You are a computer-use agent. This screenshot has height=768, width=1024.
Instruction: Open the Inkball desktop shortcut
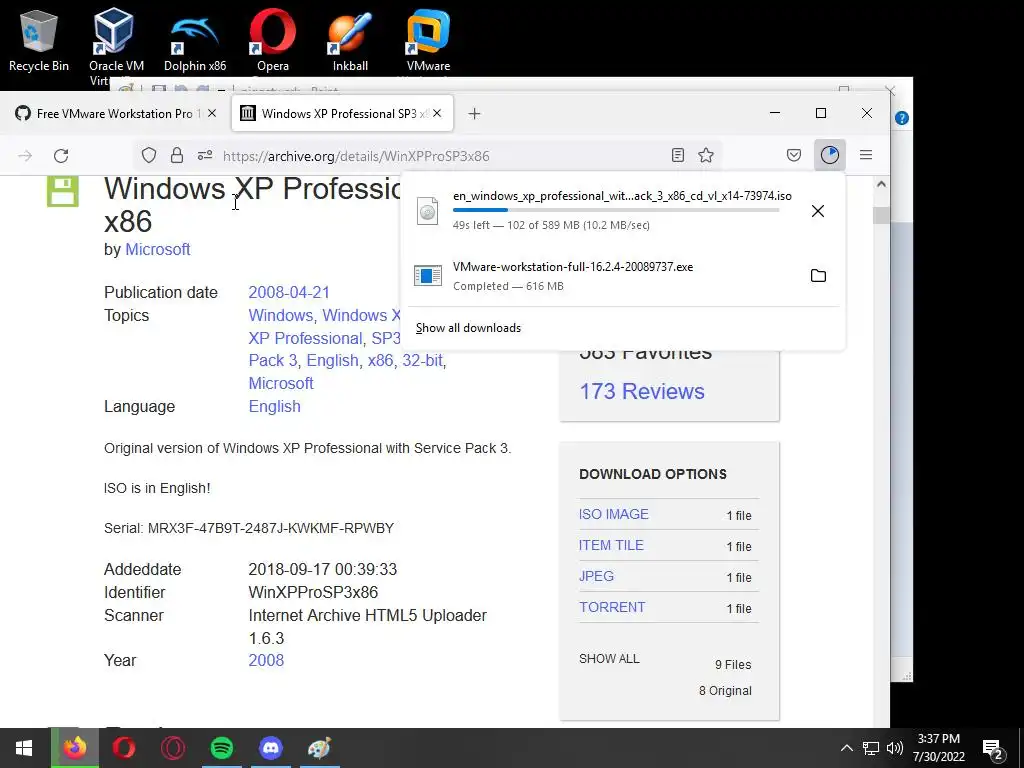(x=350, y=41)
